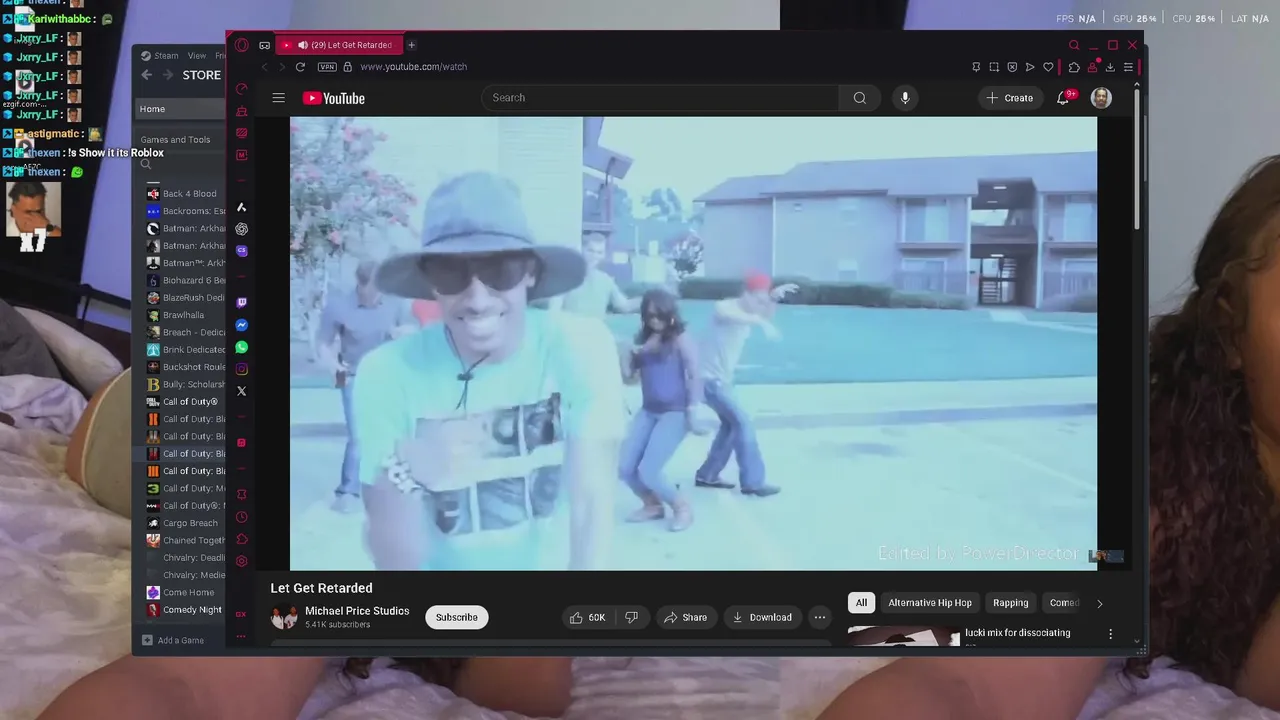Open STORE tab in Steam
This screenshot has width=1280, height=720.
point(201,75)
